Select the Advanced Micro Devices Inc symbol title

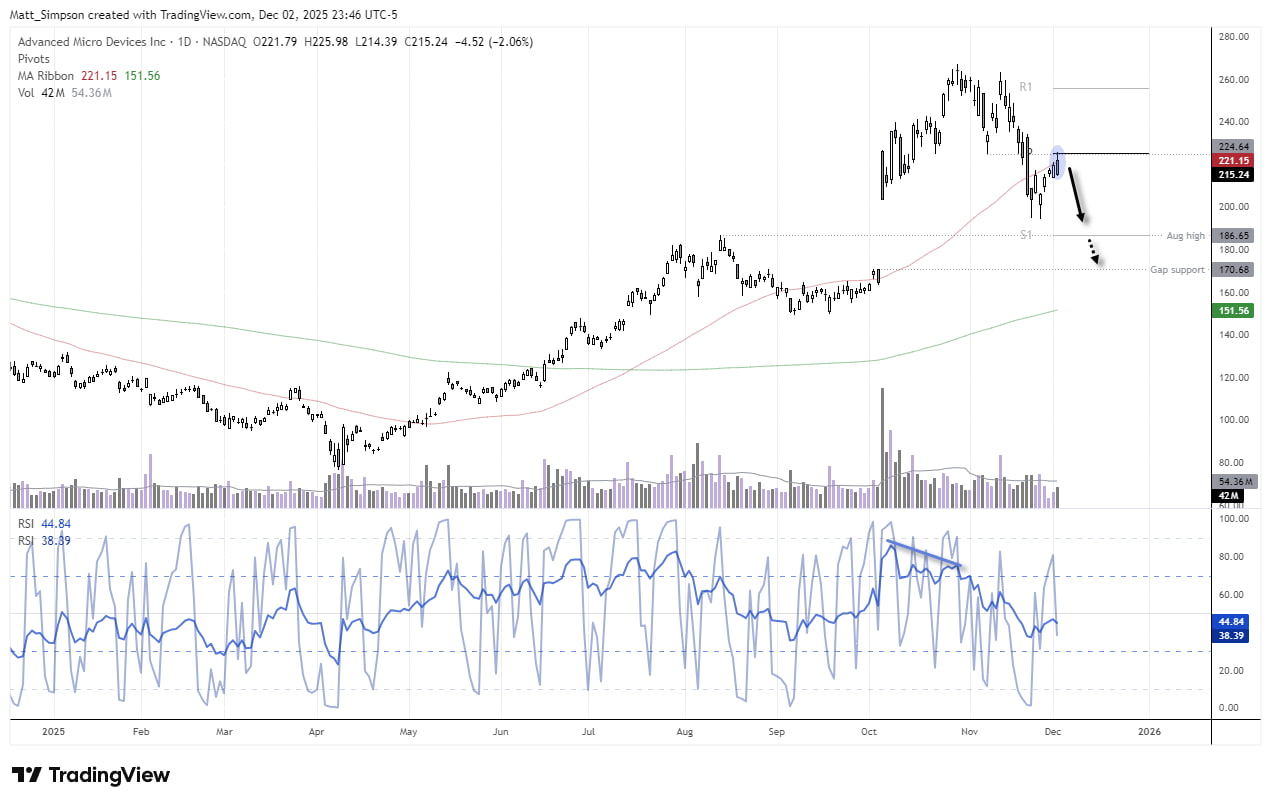(x=90, y=42)
